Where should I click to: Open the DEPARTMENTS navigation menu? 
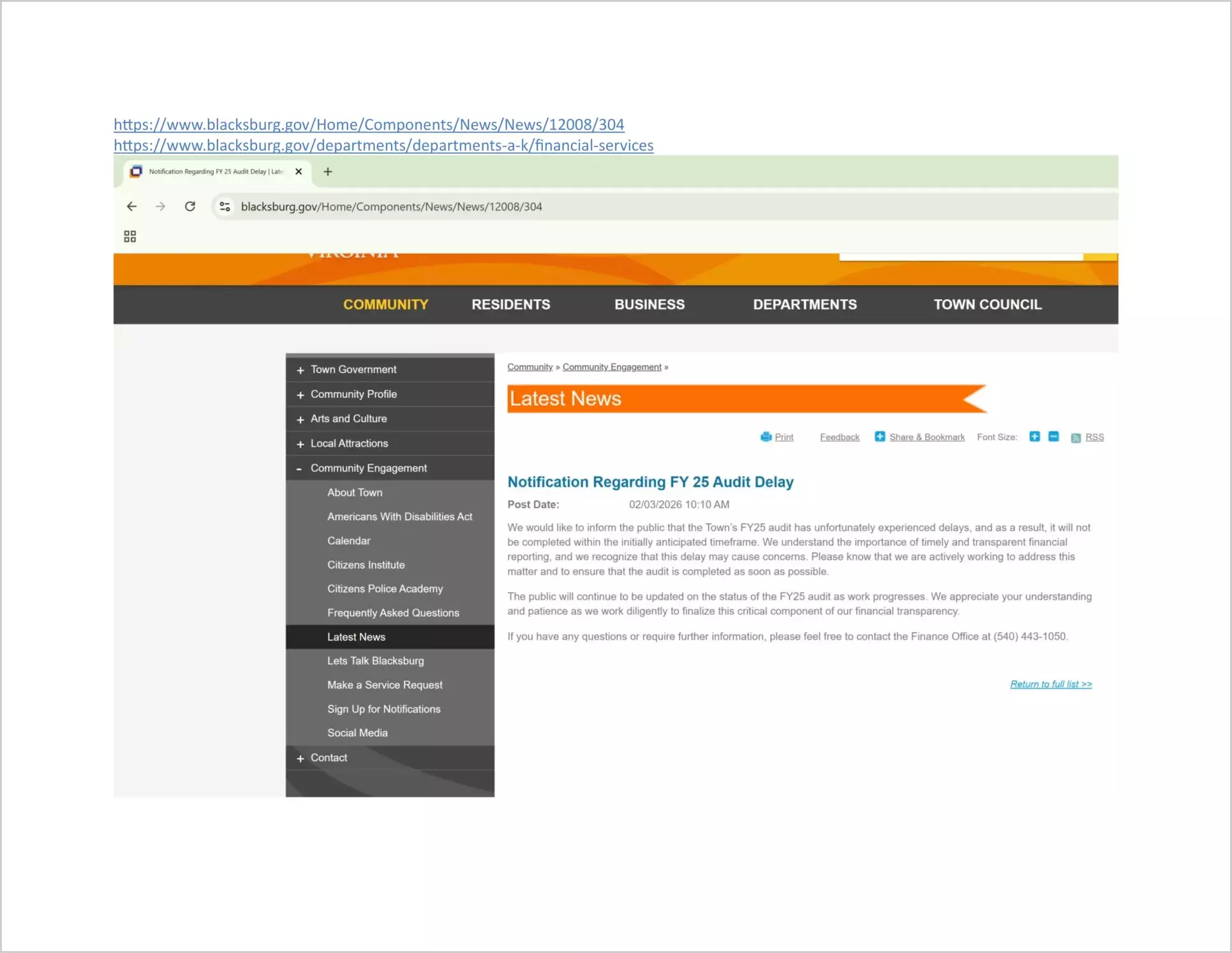[805, 304]
